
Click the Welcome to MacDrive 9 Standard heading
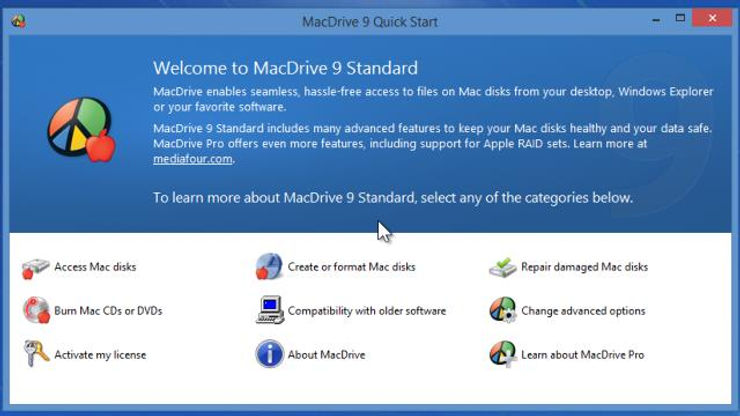285,68
